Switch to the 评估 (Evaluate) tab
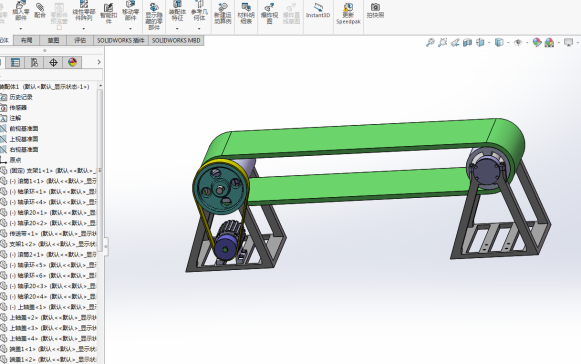This screenshot has width=581, height=364. click(x=80, y=40)
